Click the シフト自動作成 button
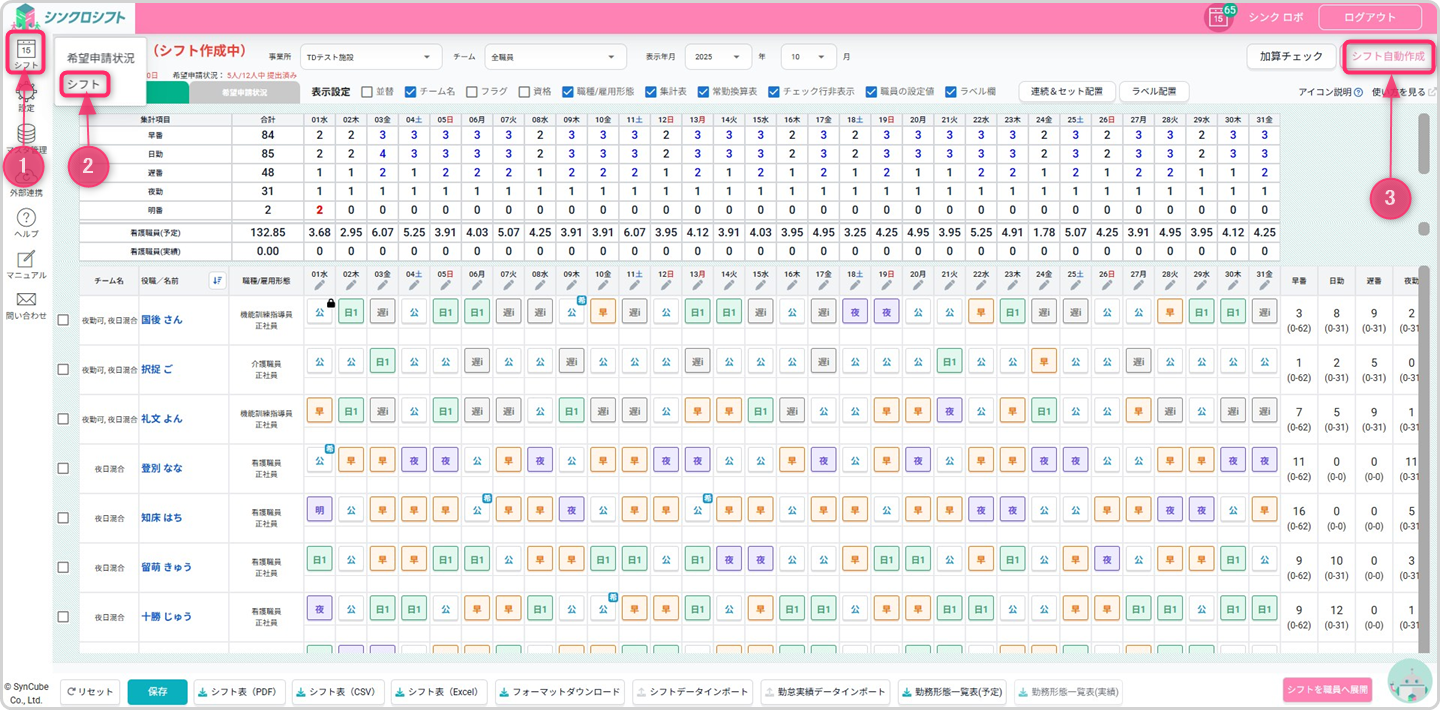This screenshot has height=710, width=1440. click(1387, 57)
